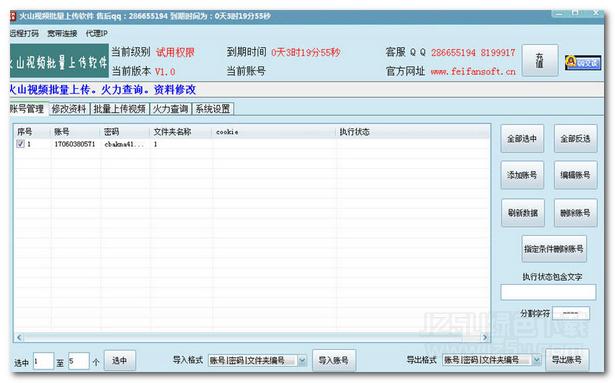Click the 密码 column header
Image resolution: width=615 pixels, height=383 pixels.
[126, 132]
